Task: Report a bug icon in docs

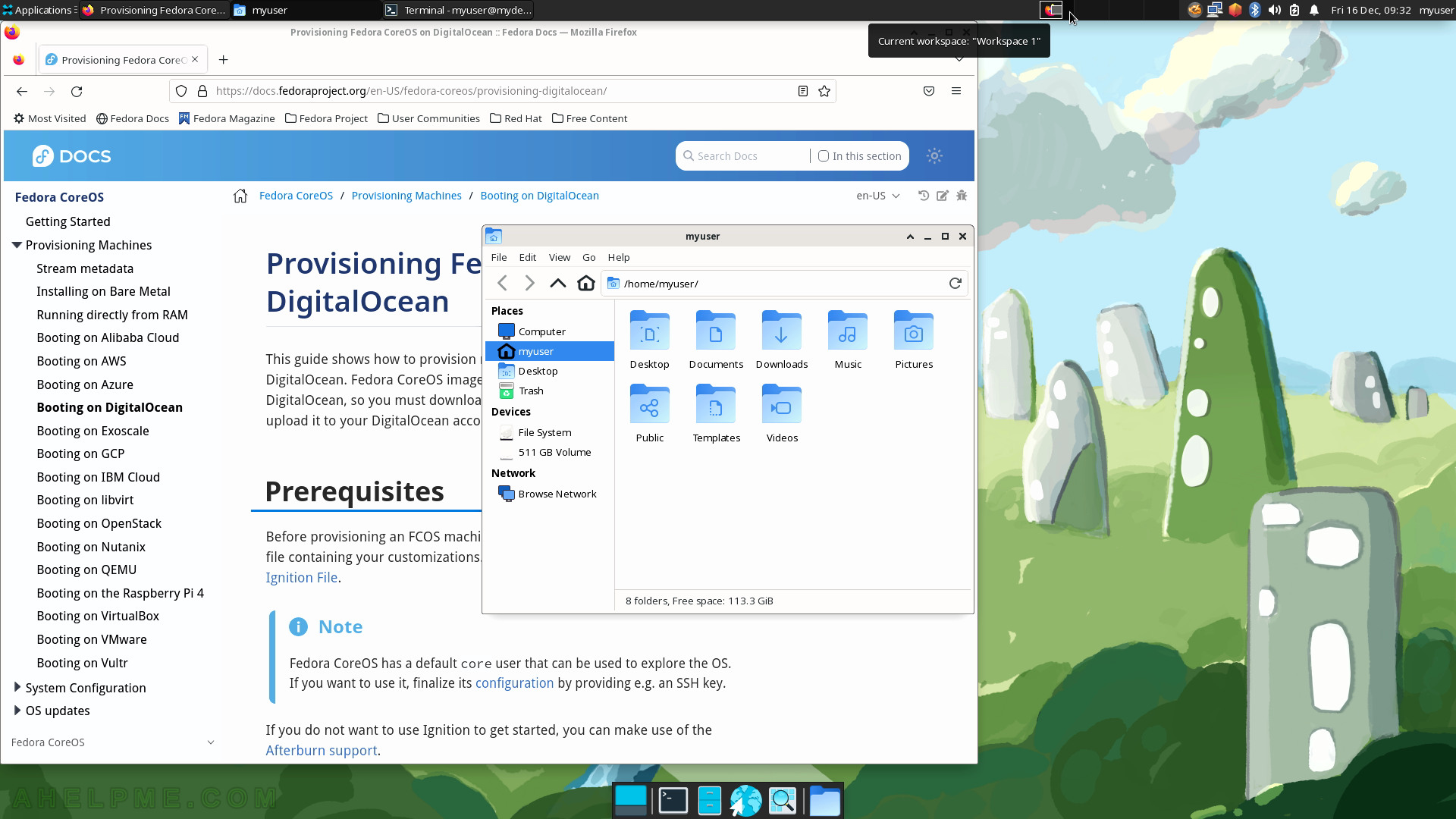Action: tap(962, 196)
